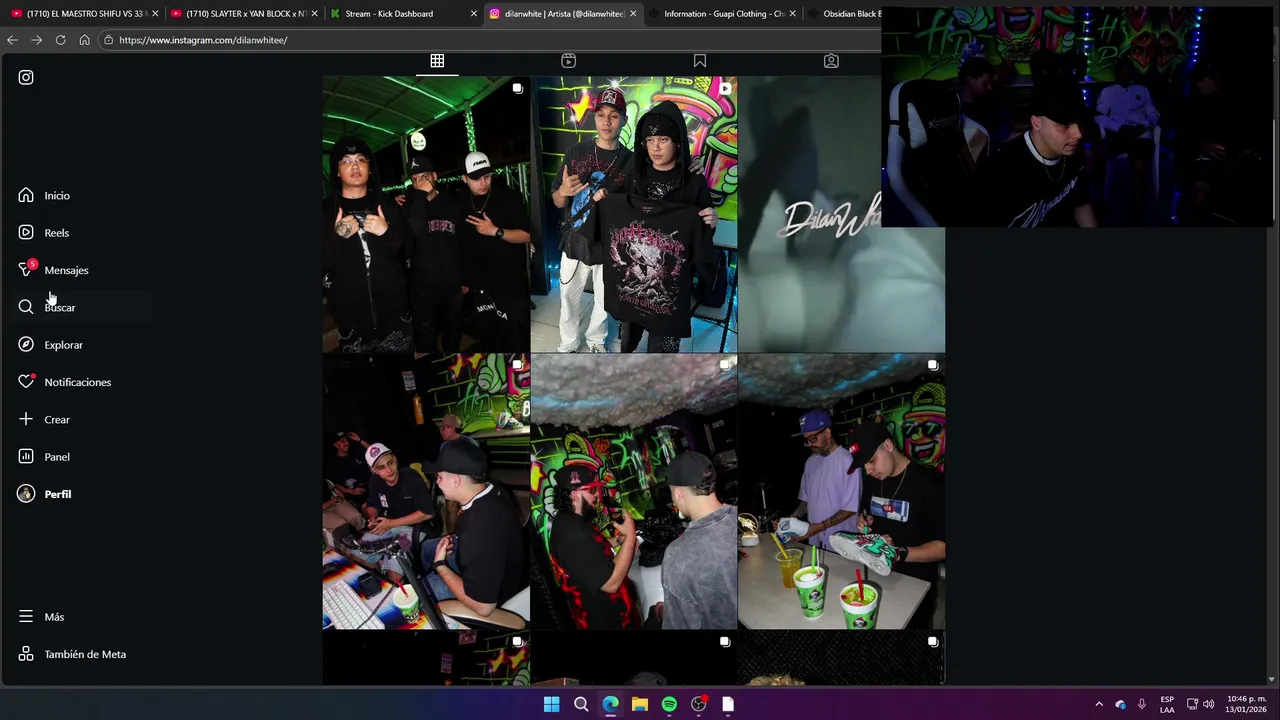Image resolution: width=1280 pixels, height=720 pixels.
Task: Click Crear plus to make a post
Action: [x=44, y=419]
